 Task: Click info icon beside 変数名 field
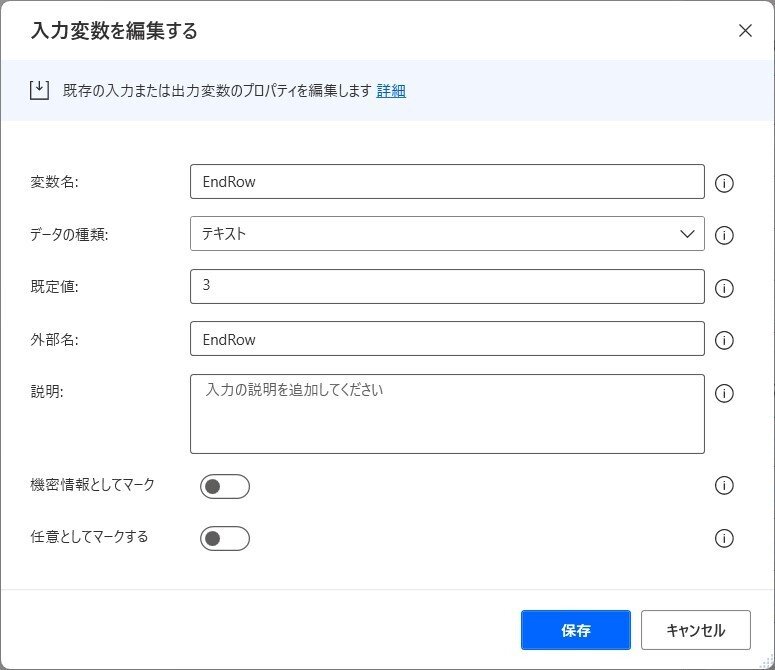(724, 183)
